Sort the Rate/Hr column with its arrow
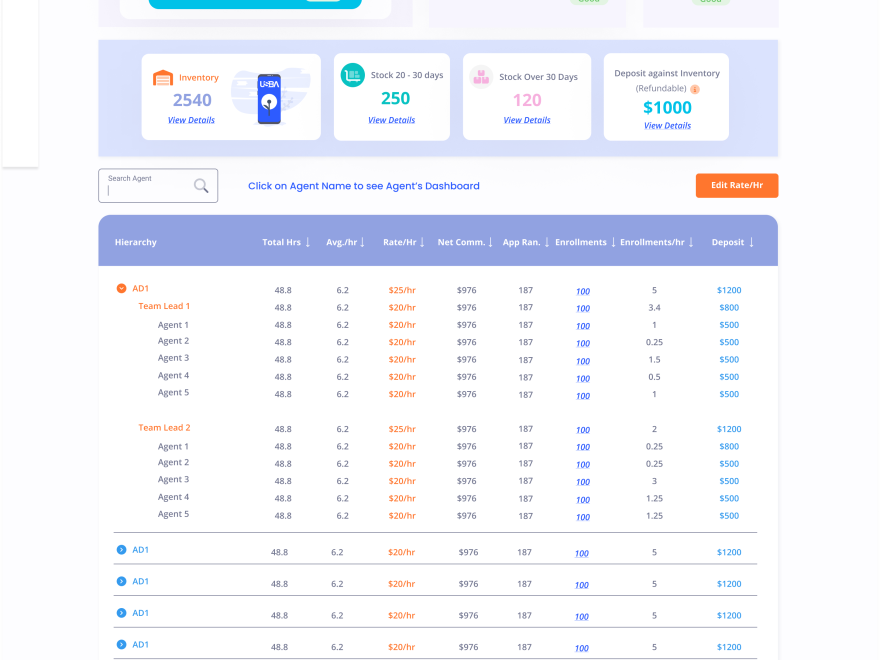This screenshot has height=660, width=880. 423,242
